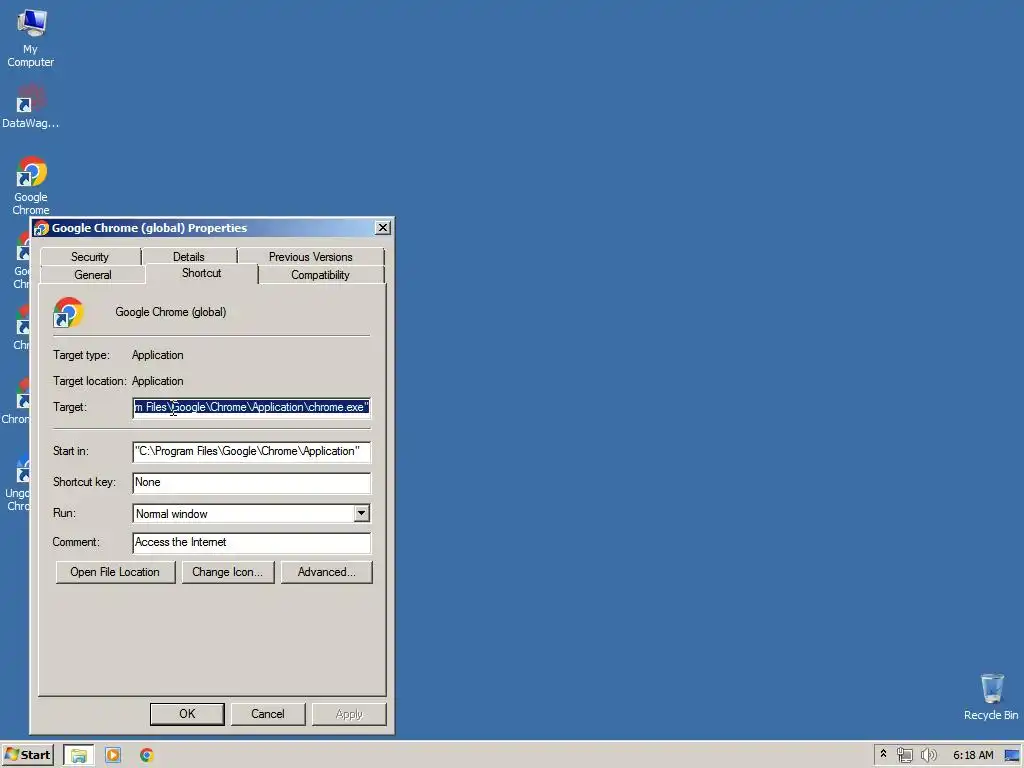Click the show desktop icon by the clock
Viewport: 1024px width, 768px height.
coord(1012,755)
